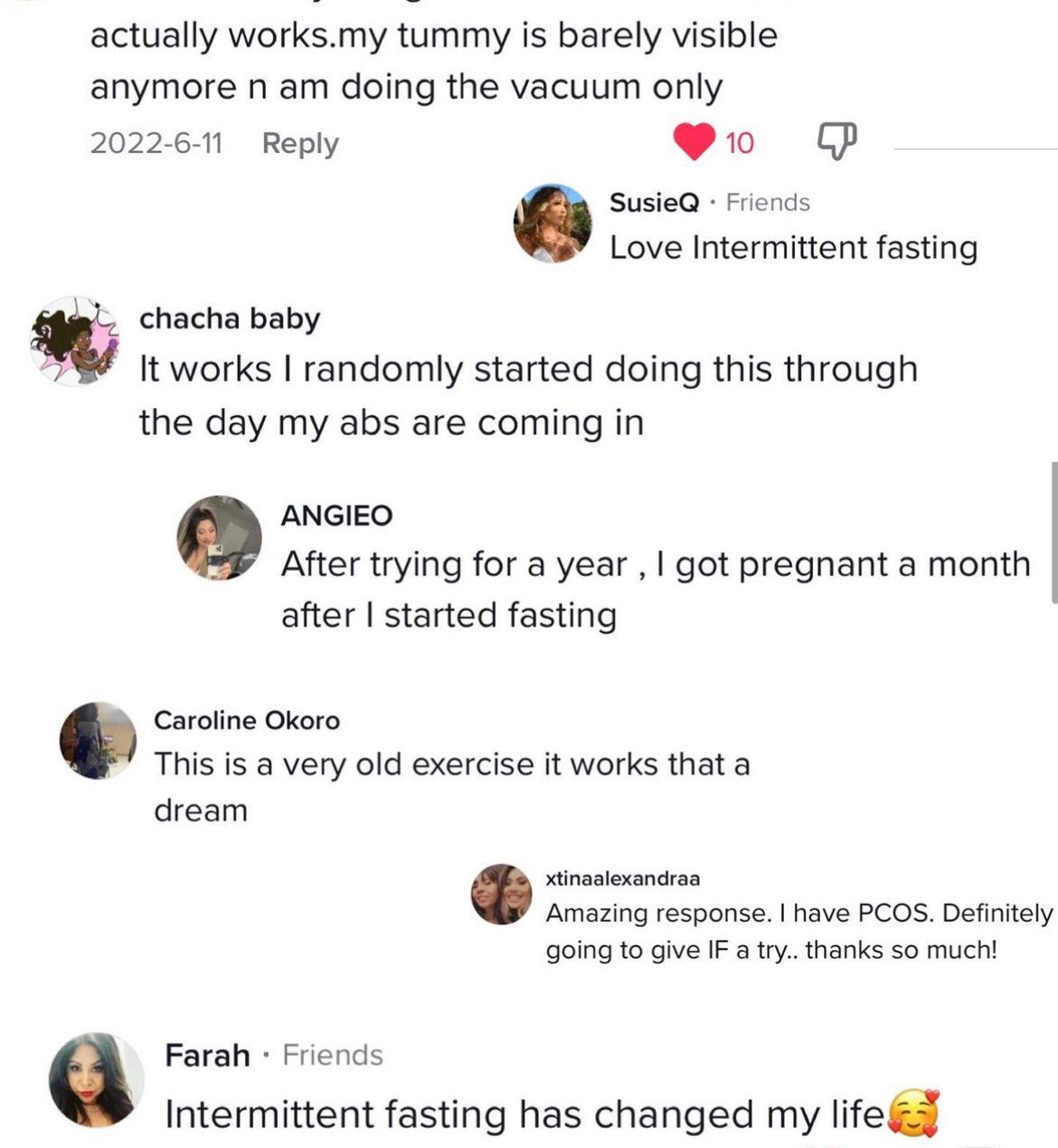The width and height of the screenshot is (1058, 1148).
Task: Click the smiling hearts emoji in Farah's comment
Action: click(915, 1114)
